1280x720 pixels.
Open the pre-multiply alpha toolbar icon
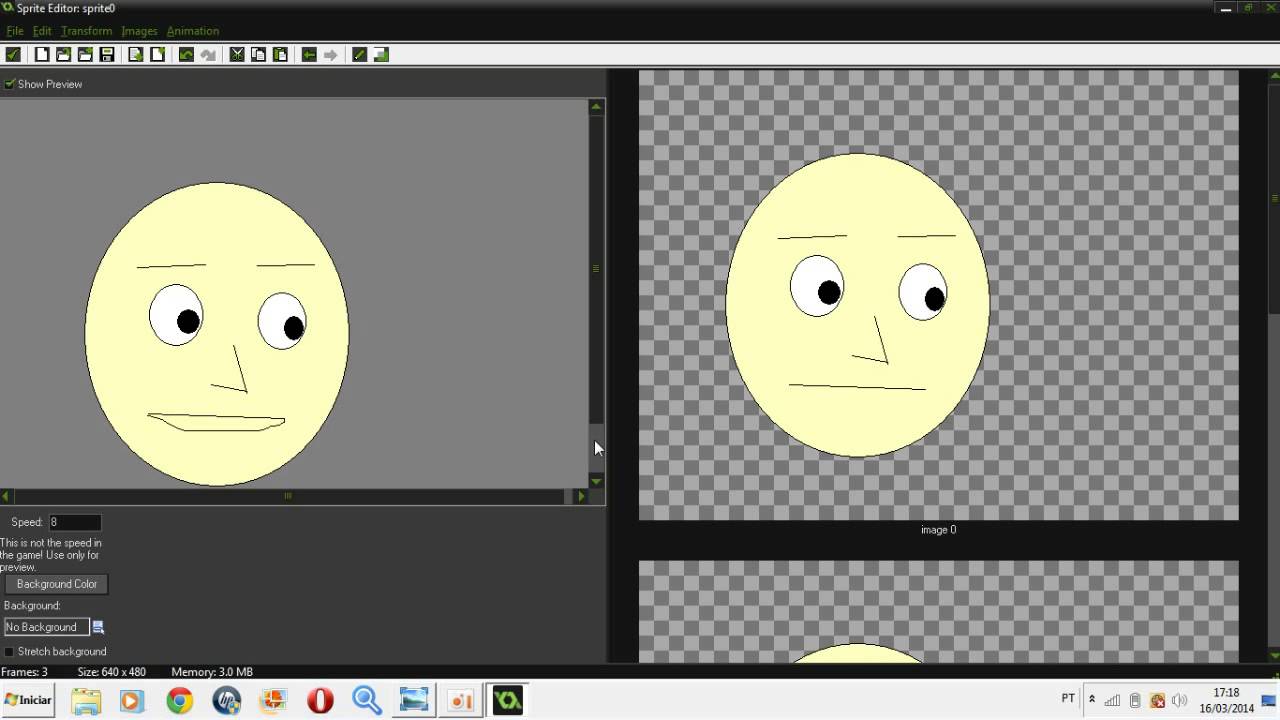pos(381,55)
